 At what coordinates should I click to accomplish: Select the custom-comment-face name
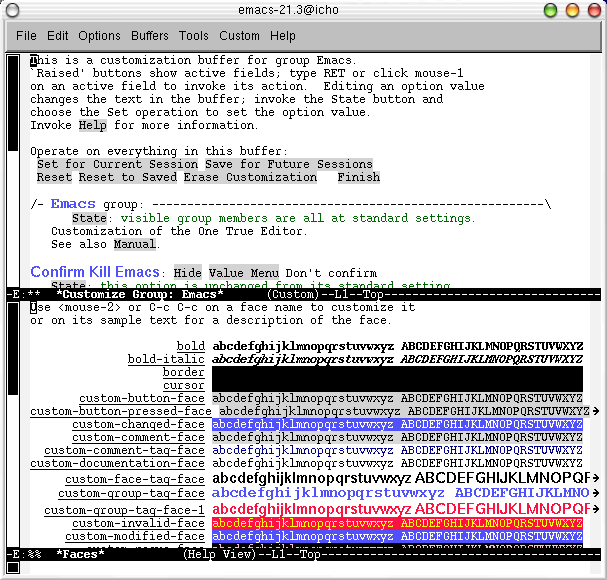(138, 437)
